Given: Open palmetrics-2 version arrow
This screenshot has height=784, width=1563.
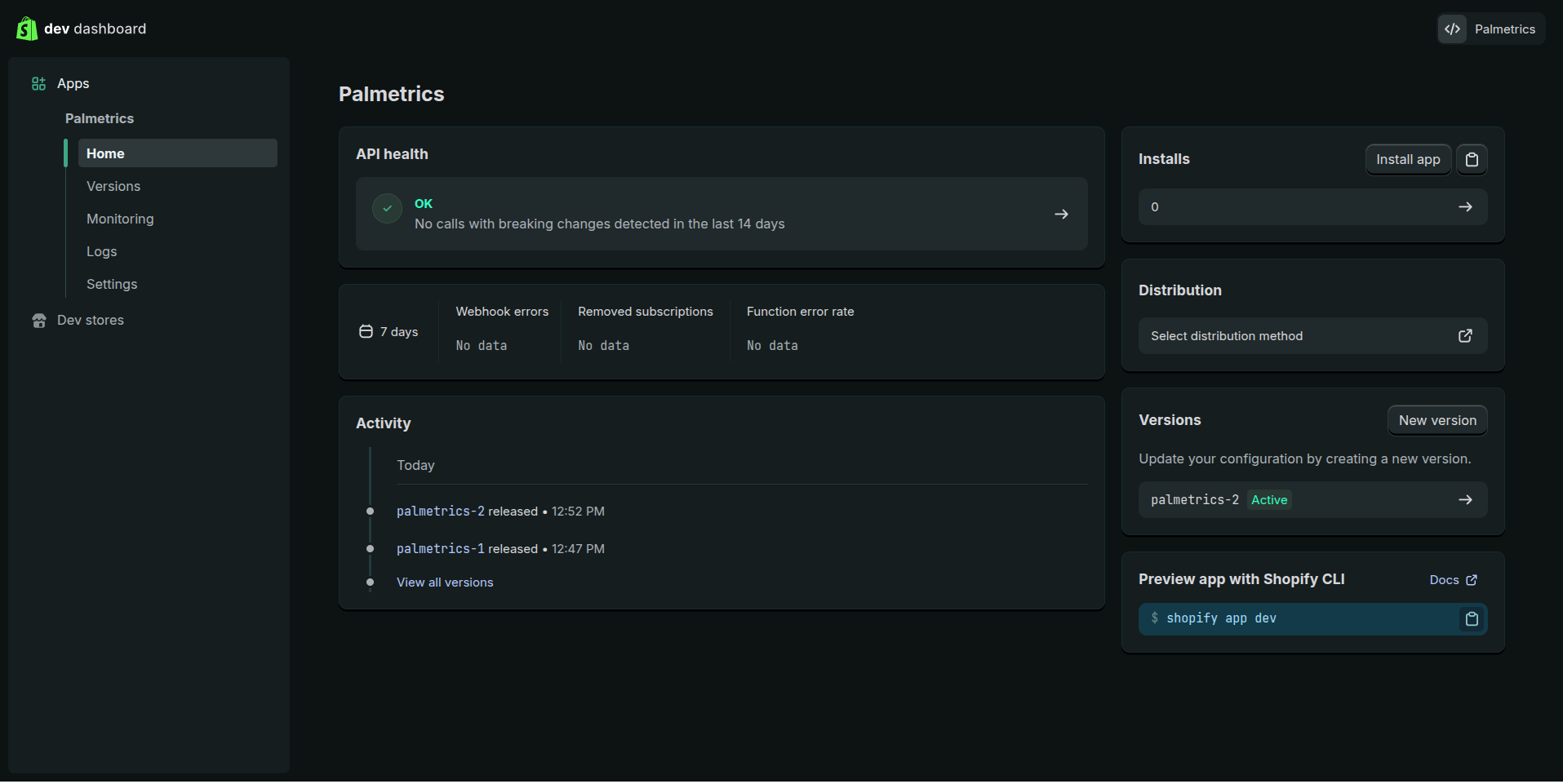Looking at the screenshot, I should 1465,500.
